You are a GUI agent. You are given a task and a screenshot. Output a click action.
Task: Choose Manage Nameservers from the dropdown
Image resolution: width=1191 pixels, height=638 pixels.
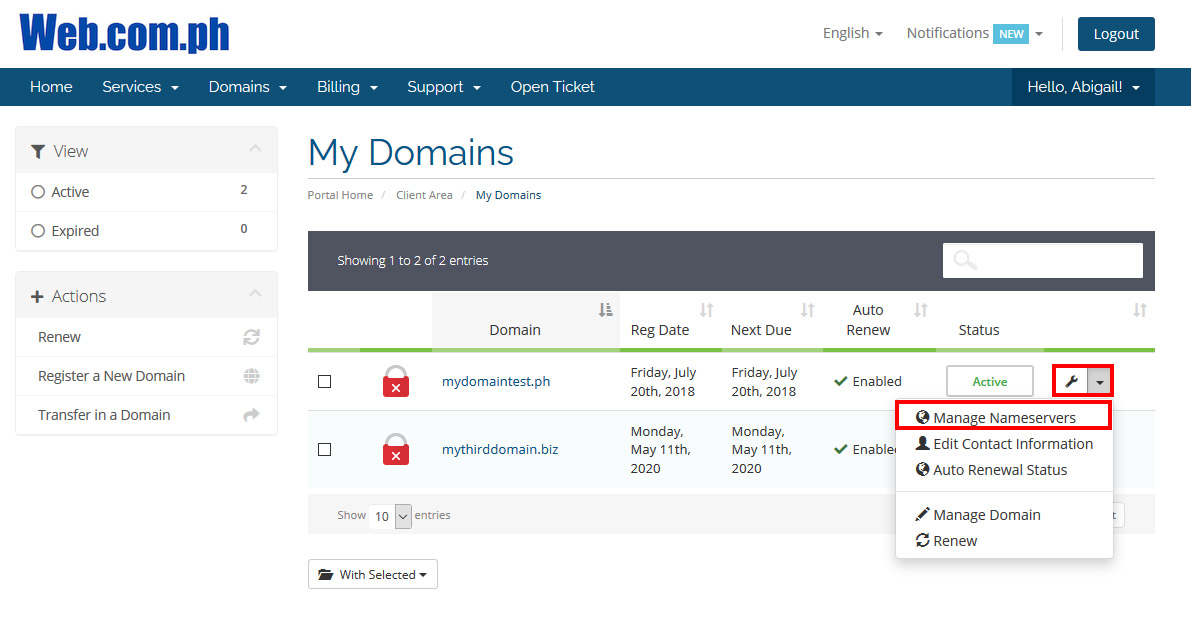(1003, 417)
